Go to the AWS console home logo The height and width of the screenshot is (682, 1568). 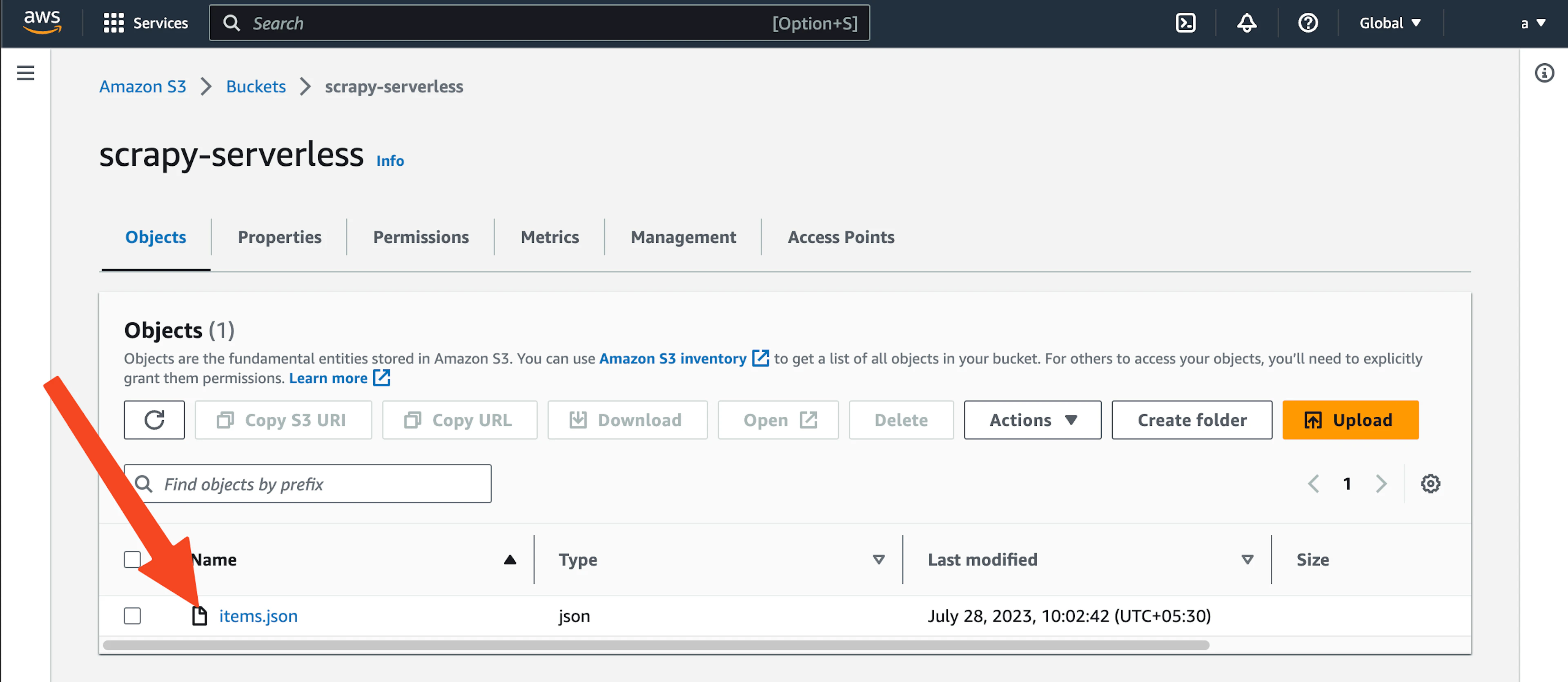(x=42, y=22)
